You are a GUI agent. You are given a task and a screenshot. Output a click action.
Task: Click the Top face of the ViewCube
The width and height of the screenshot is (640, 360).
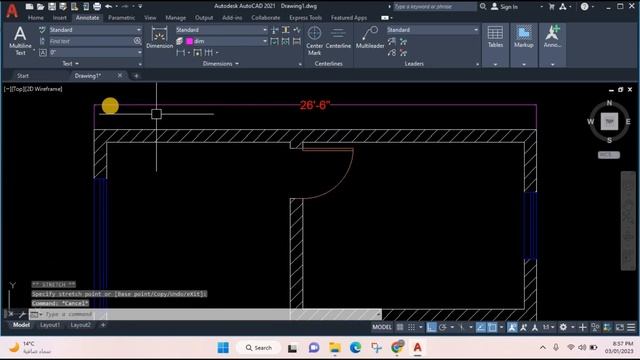pyautogui.click(x=609, y=121)
